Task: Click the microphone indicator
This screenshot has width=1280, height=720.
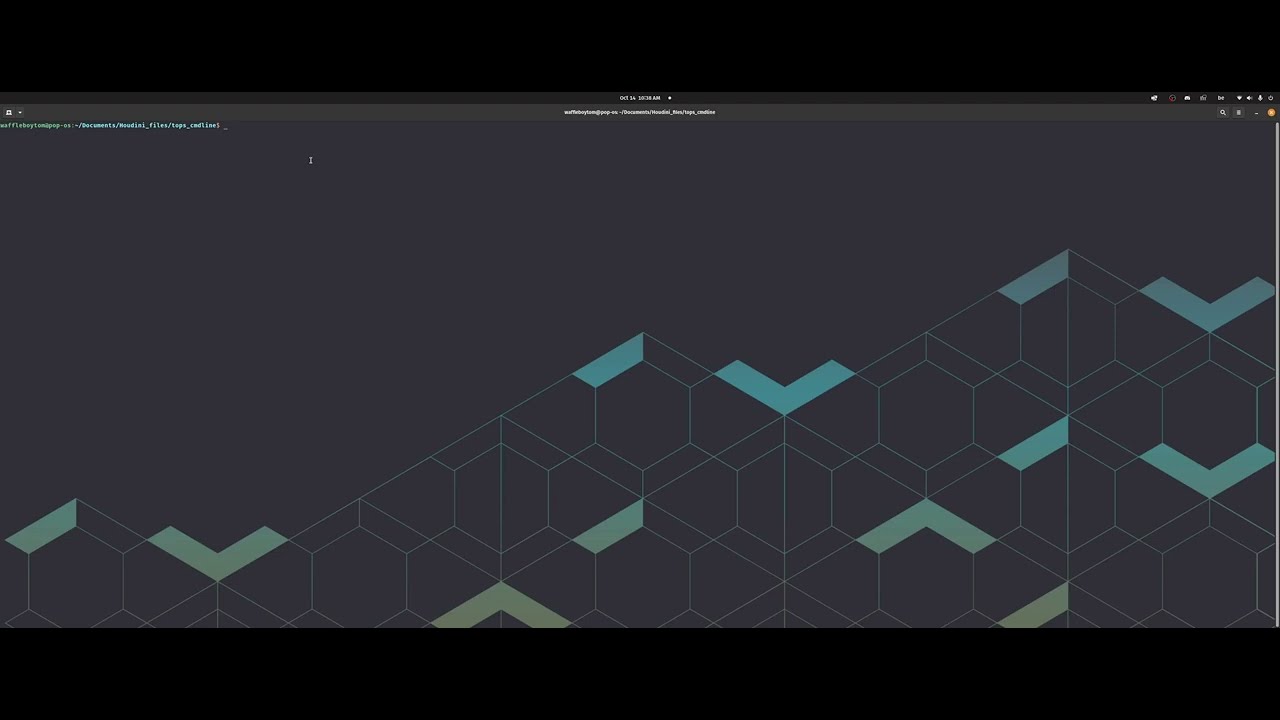Action: click(x=1260, y=98)
